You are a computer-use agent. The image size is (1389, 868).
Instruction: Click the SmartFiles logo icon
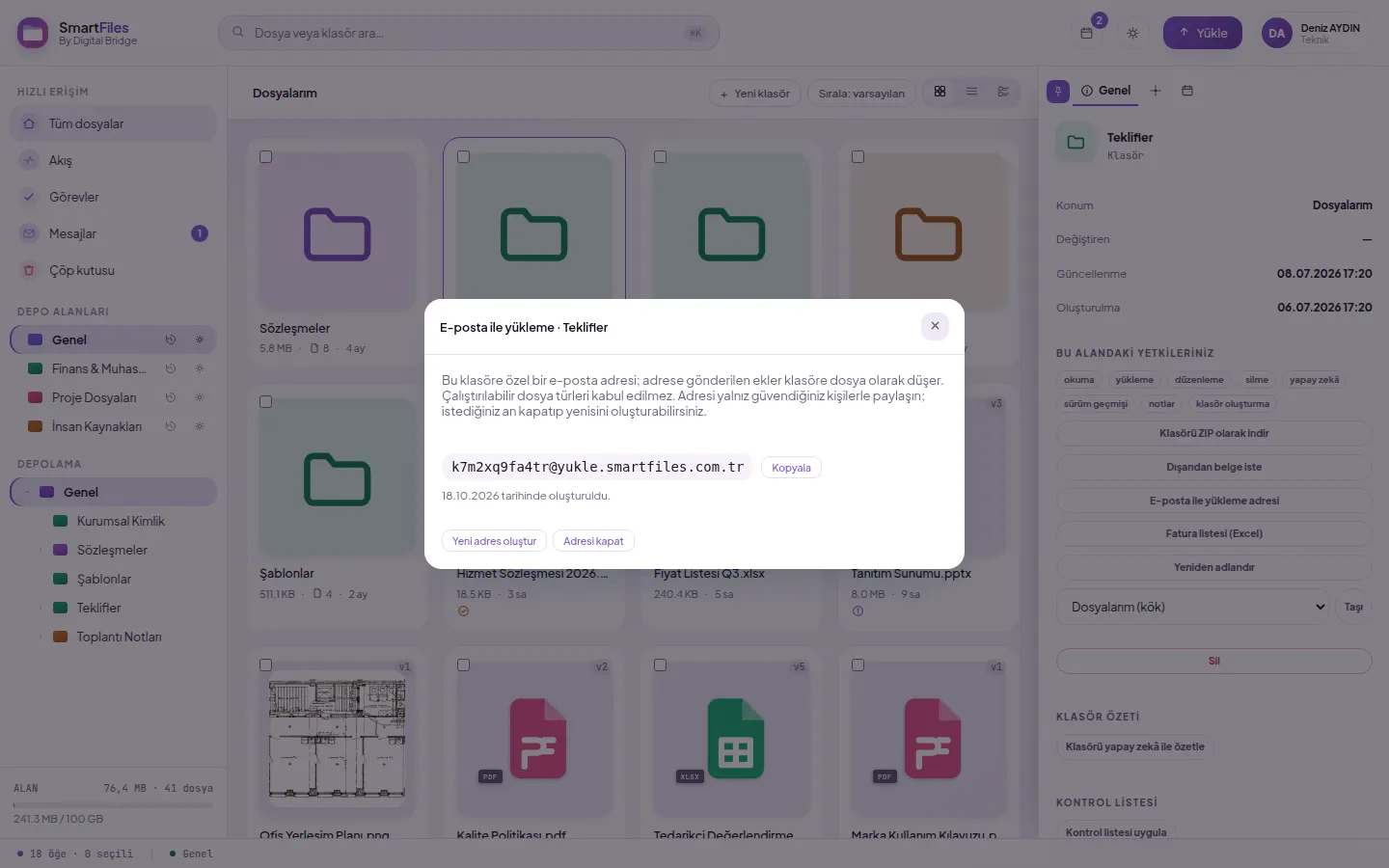pyautogui.click(x=33, y=34)
